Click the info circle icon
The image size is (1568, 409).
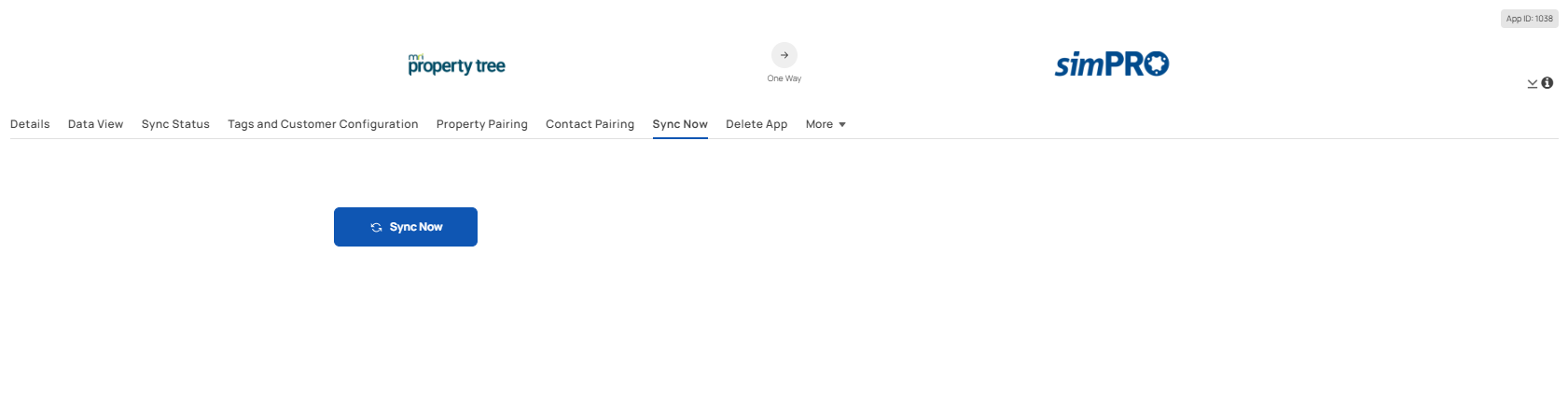click(1547, 83)
